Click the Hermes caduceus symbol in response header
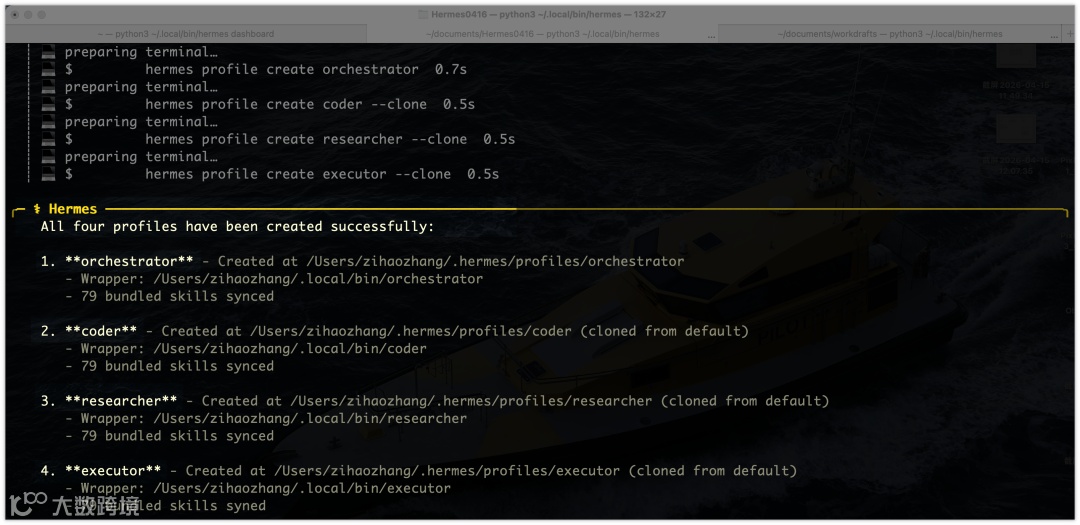The height and width of the screenshot is (525, 1080). 37,209
